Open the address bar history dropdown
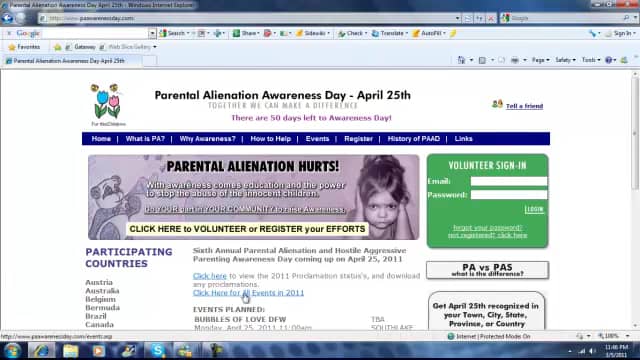 [x=457, y=18]
